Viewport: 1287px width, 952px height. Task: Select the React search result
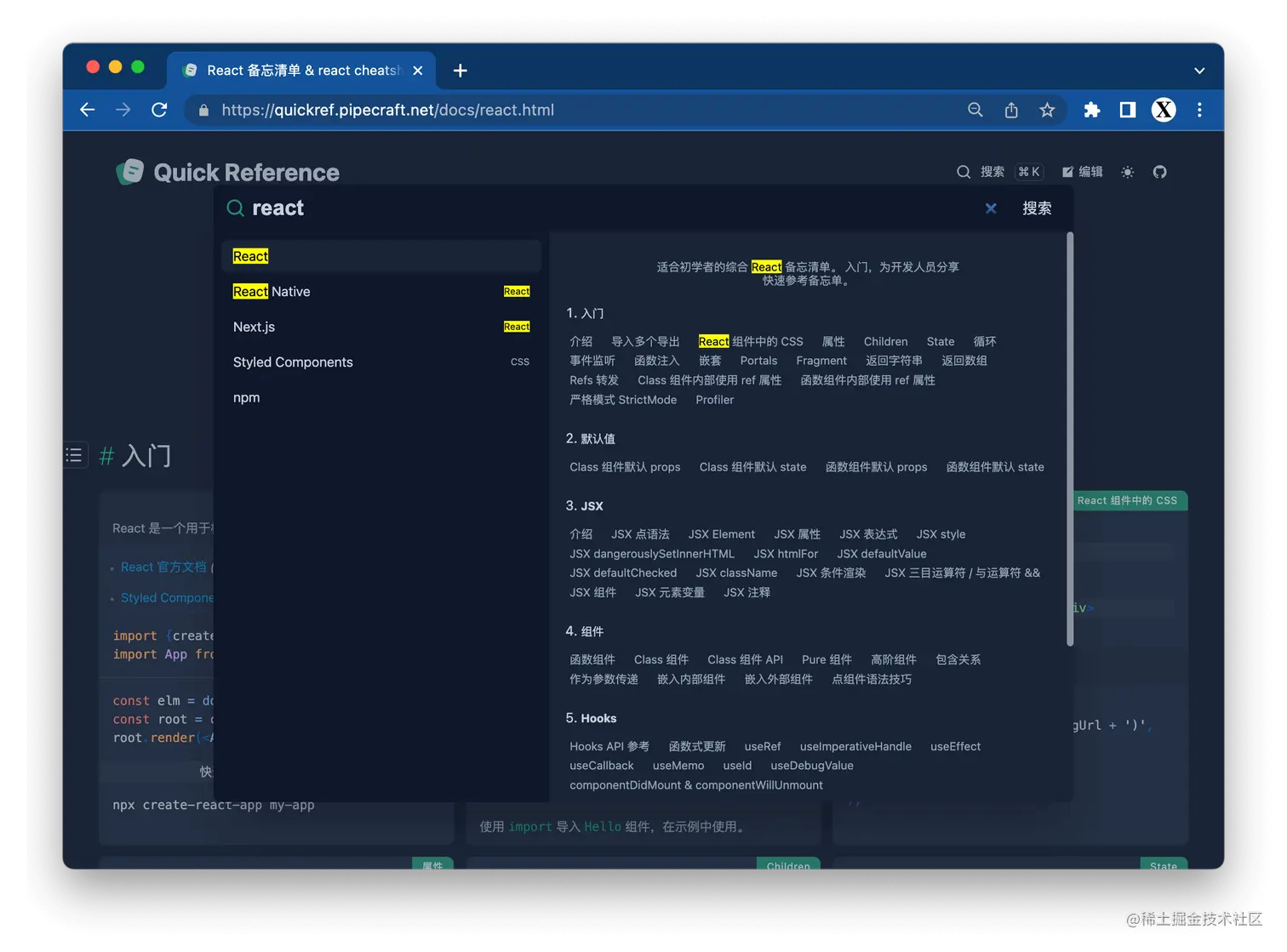[x=381, y=256]
